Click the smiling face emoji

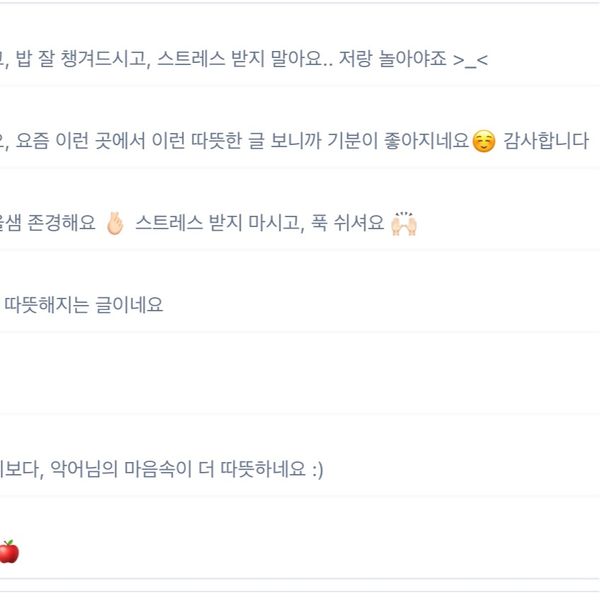[x=484, y=142]
